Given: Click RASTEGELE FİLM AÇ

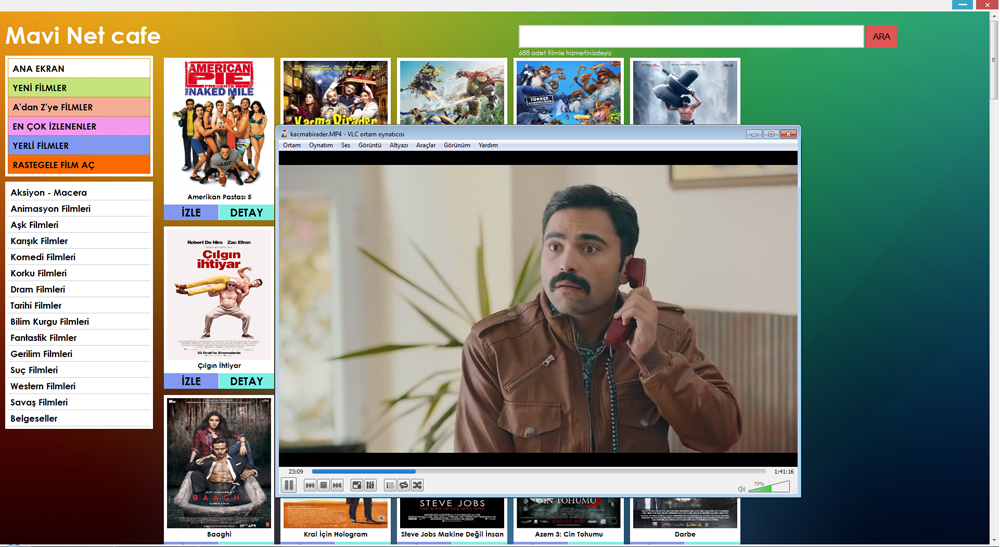Looking at the screenshot, I should [x=79, y=164].
